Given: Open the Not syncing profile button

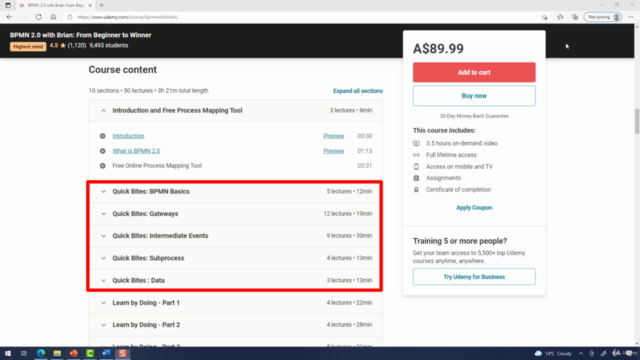Looking at the screenshot, I should (x=604, y=17).
